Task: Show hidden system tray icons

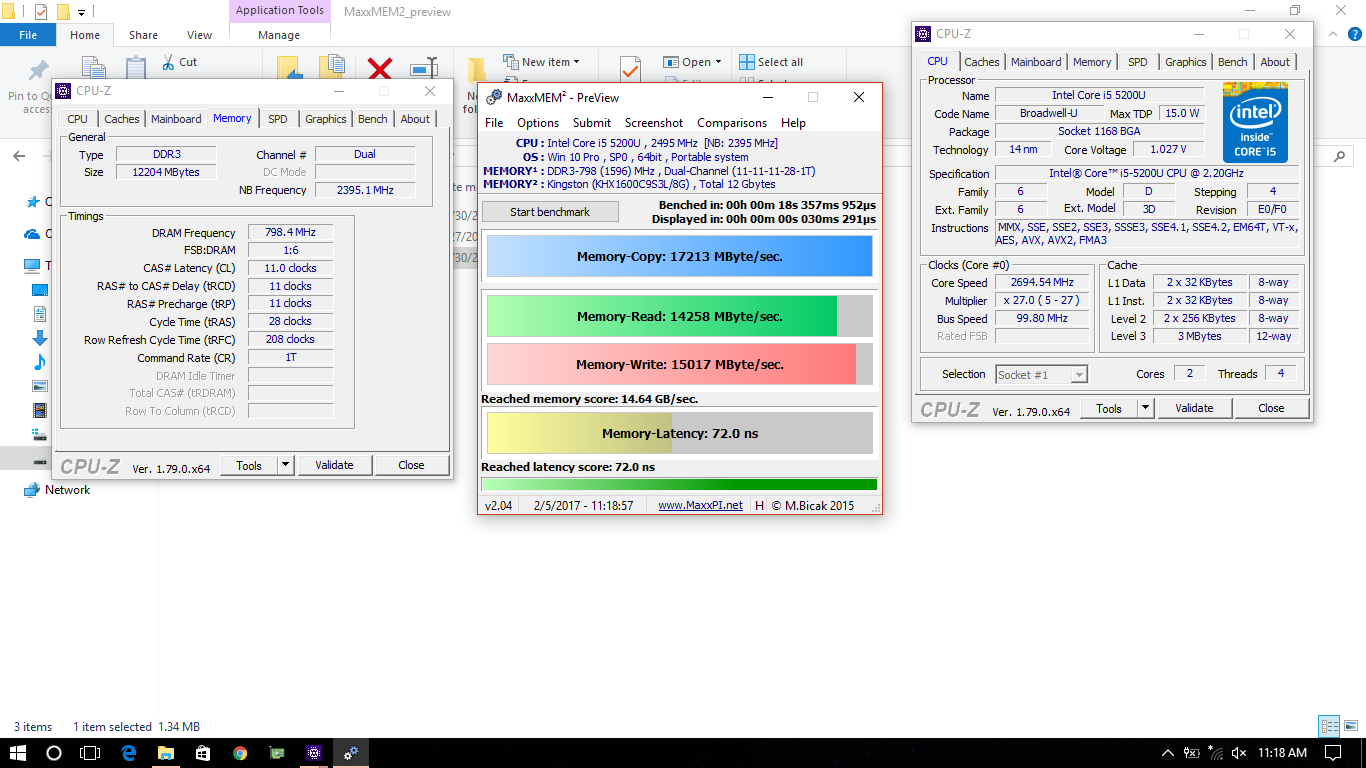Action: pos(1167,753)
